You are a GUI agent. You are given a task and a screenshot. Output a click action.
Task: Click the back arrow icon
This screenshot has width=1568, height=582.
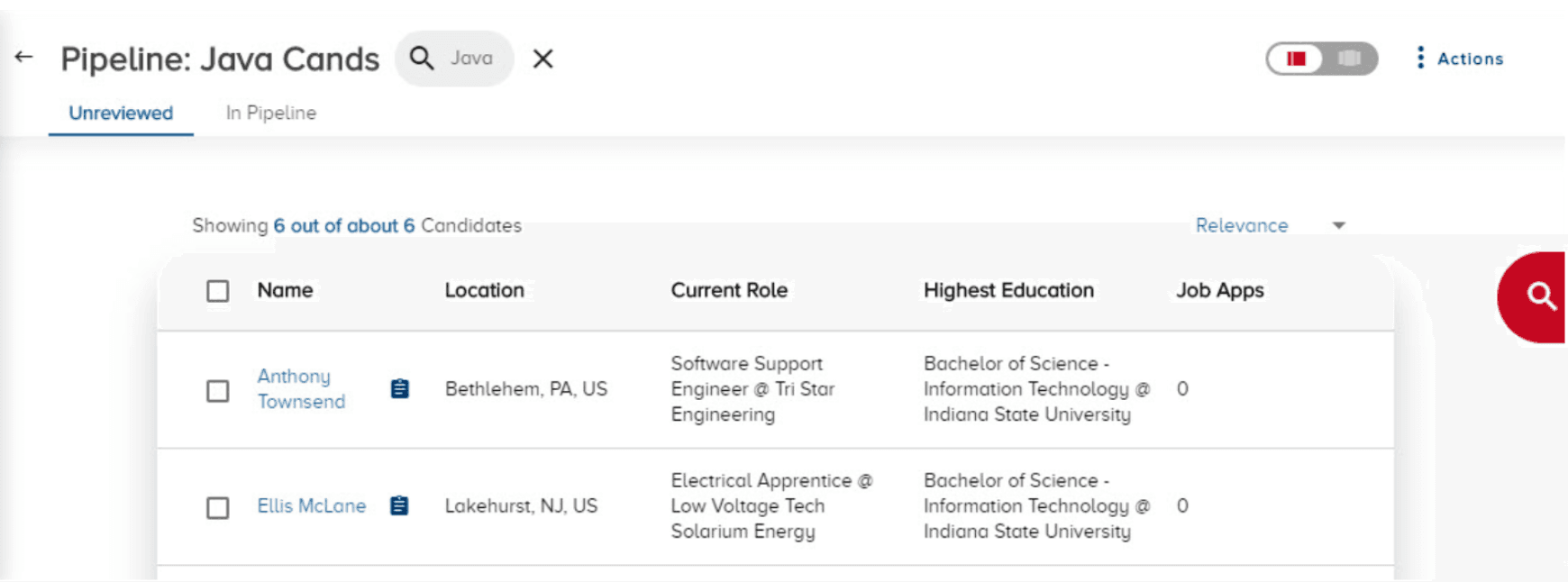click(x=24, y=58)
